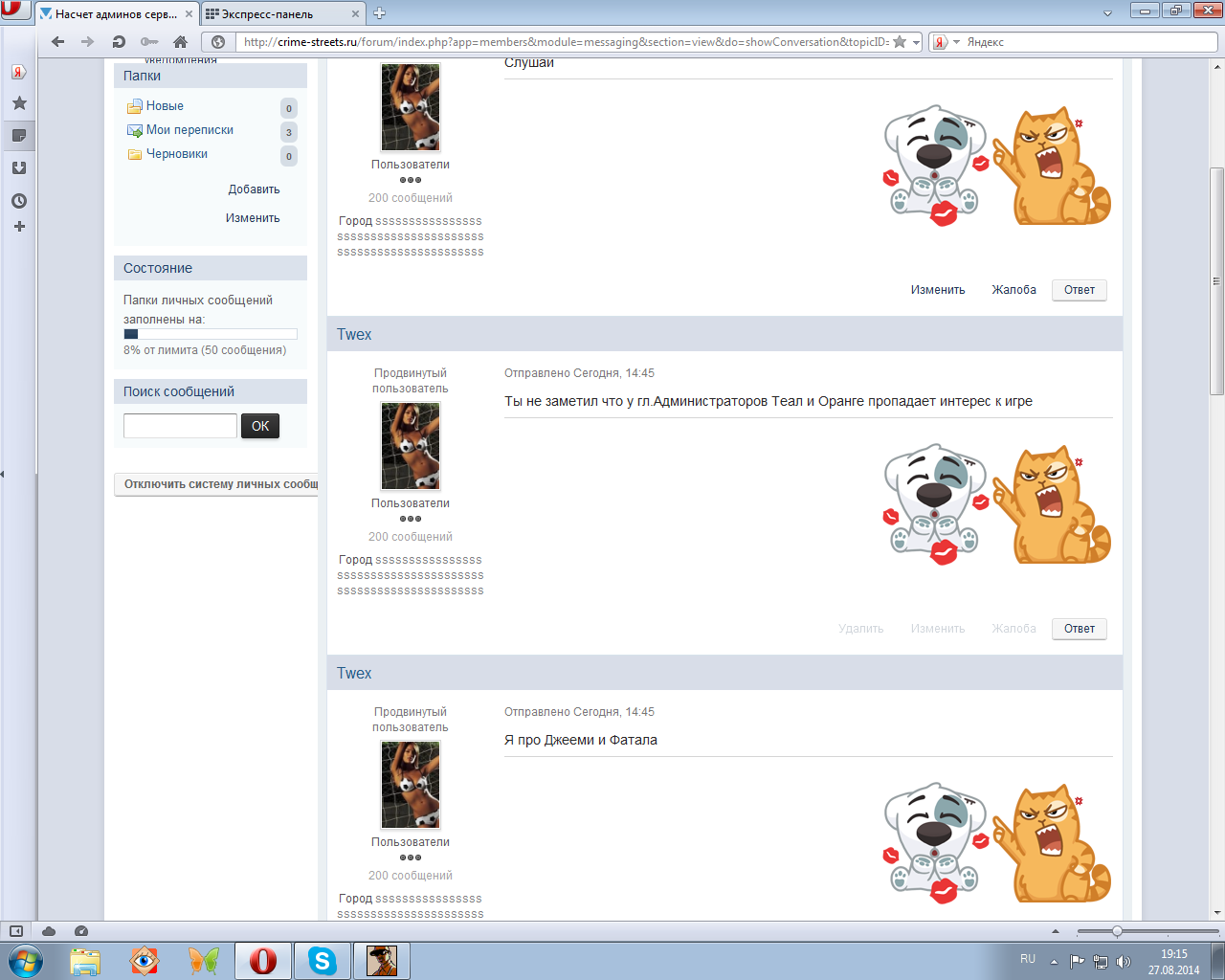Open the Новые messages folder
The width and height of the screenshot is (1225, 980).
click(165, 106)
